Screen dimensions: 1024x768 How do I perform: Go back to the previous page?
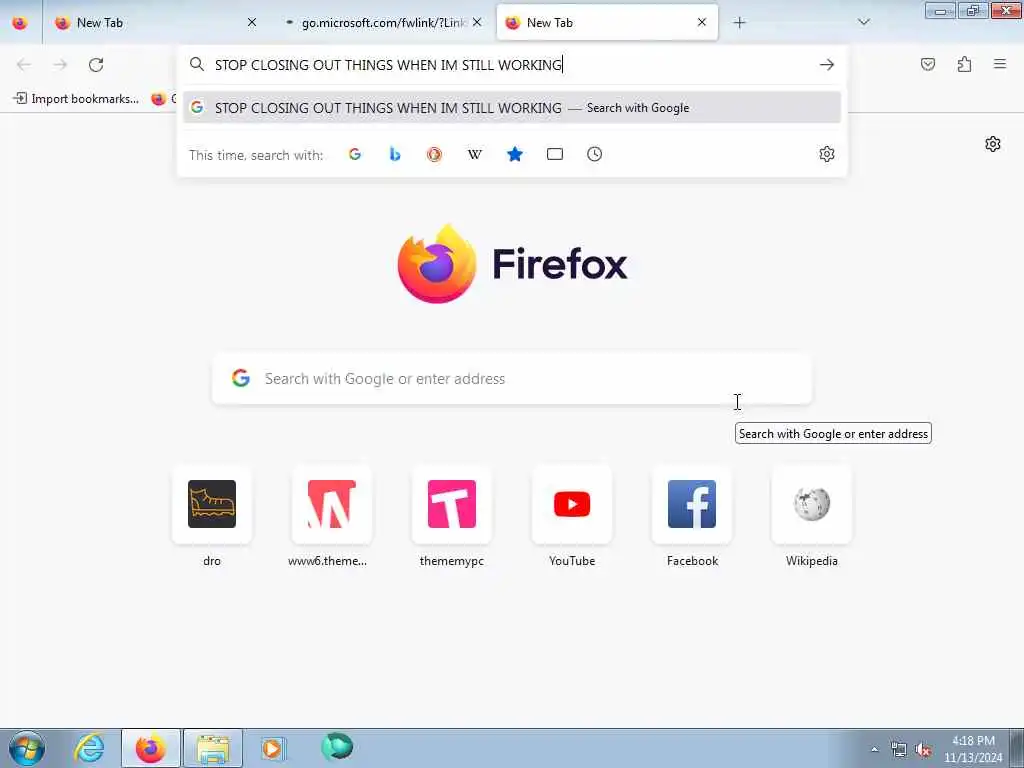[x=24, y=65]
